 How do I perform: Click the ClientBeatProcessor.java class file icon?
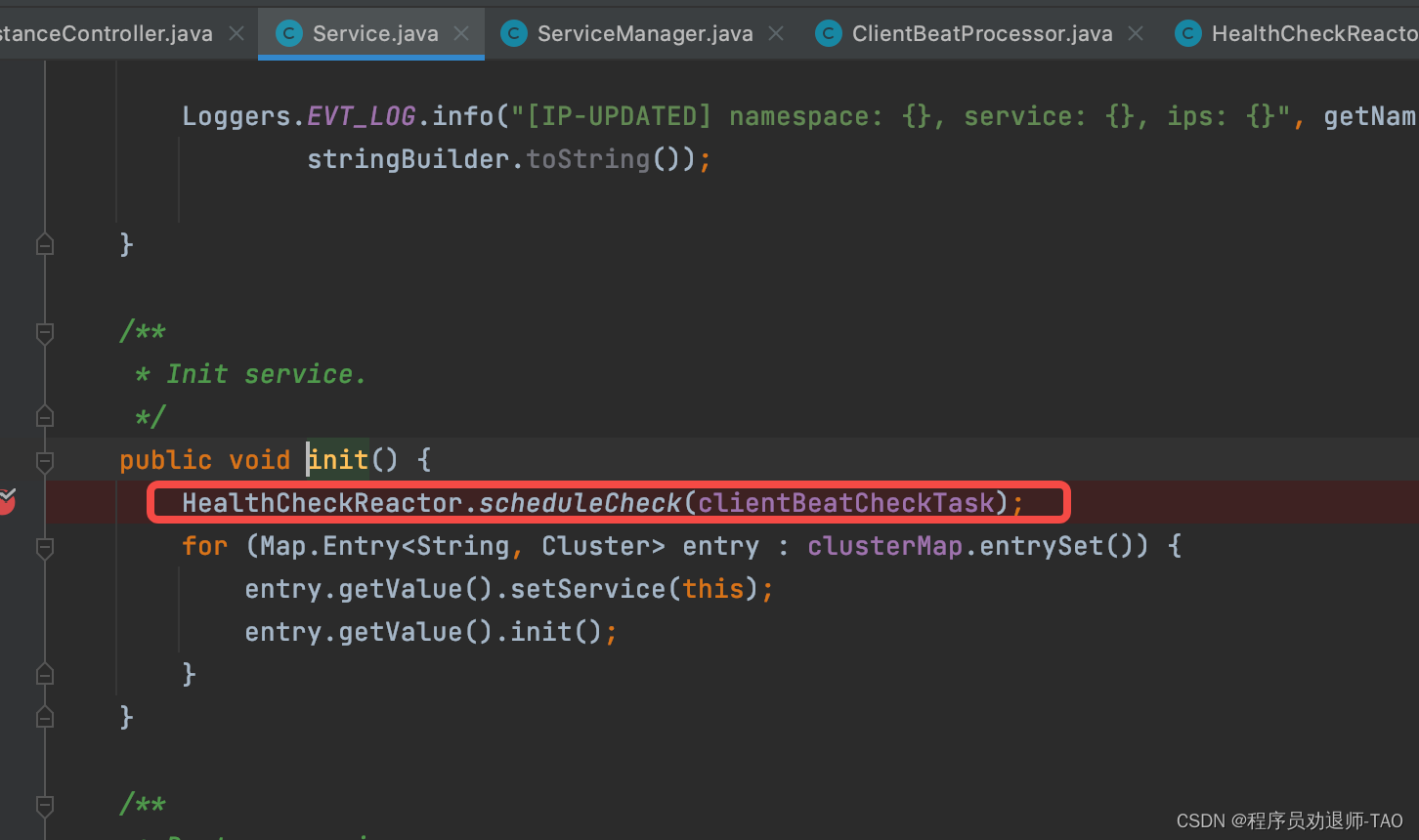pyautogui.click(x=828, y=34)
